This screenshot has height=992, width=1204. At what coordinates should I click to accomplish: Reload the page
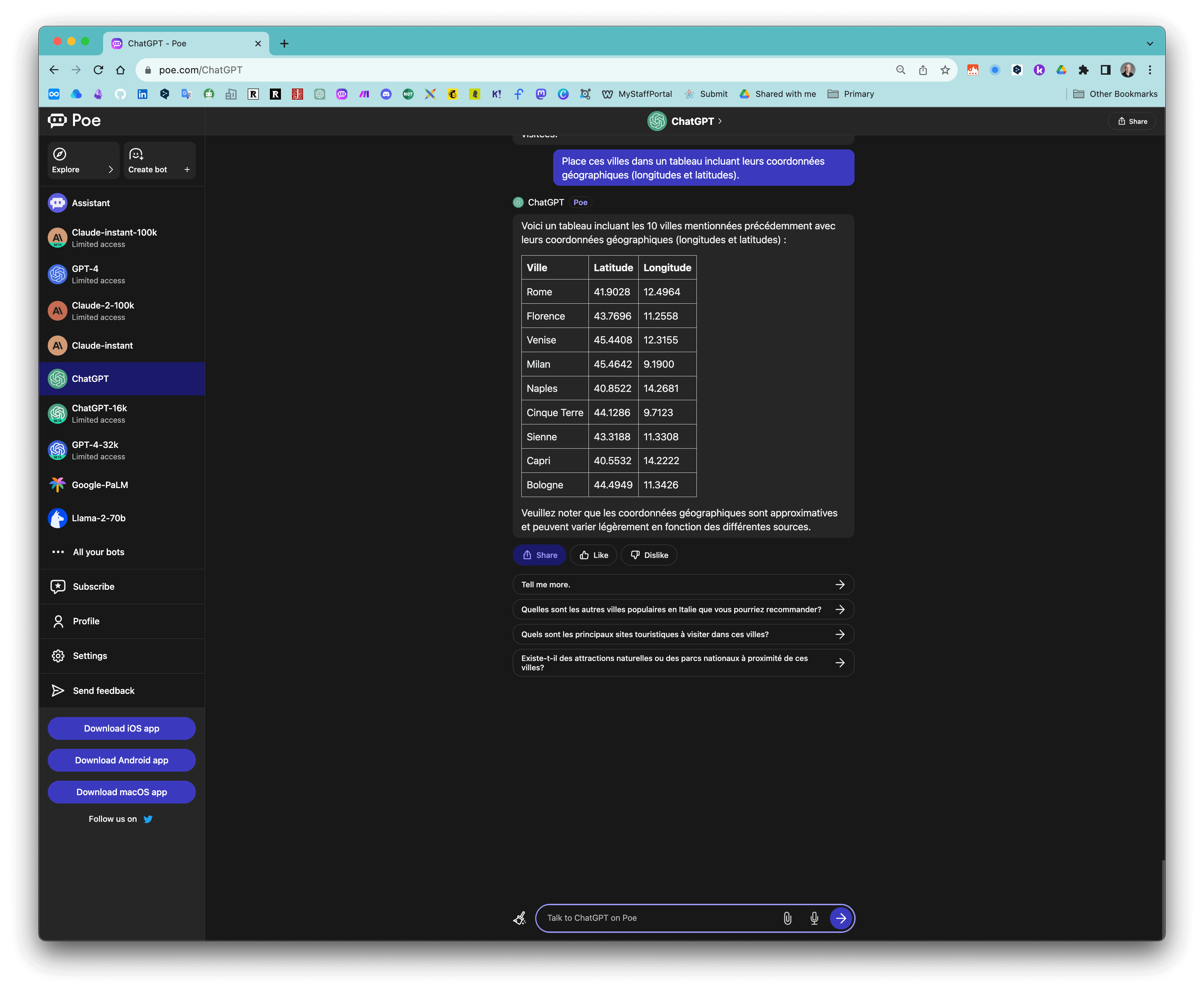click(98, 70)
